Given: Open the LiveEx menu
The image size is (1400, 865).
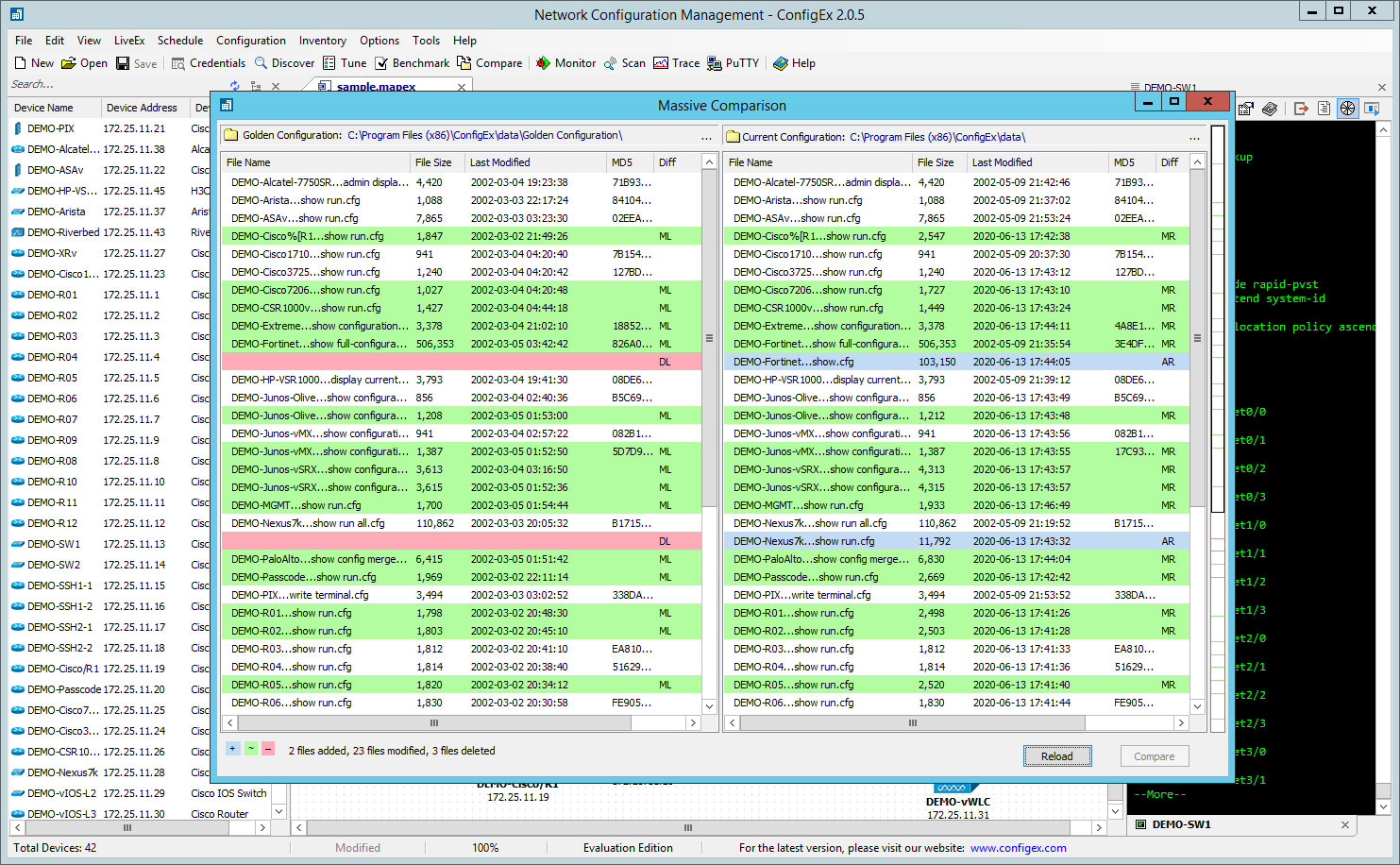Looking at the screenshot, I should (129, 41).
